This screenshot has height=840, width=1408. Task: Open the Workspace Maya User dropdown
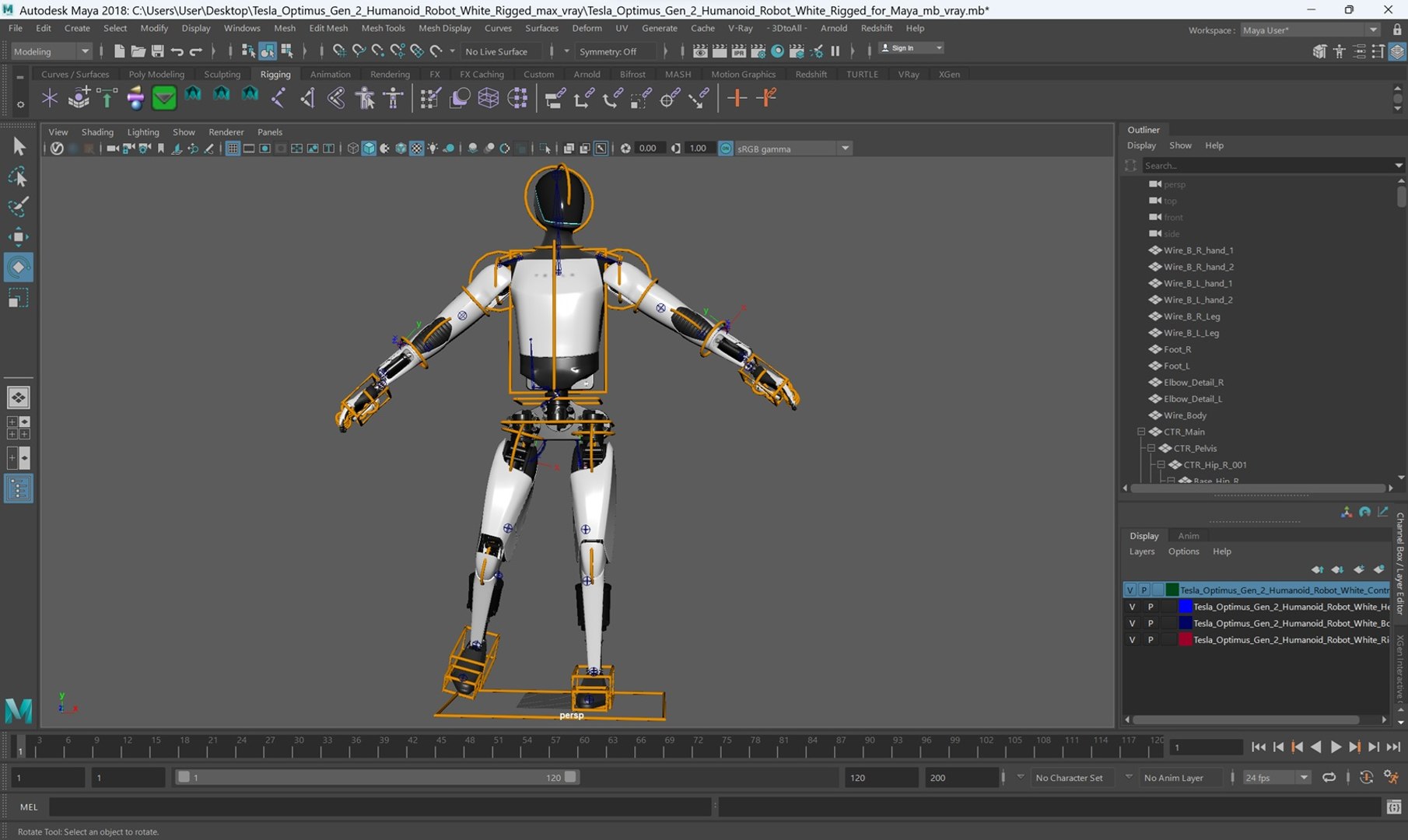(x=1310, y=30)
